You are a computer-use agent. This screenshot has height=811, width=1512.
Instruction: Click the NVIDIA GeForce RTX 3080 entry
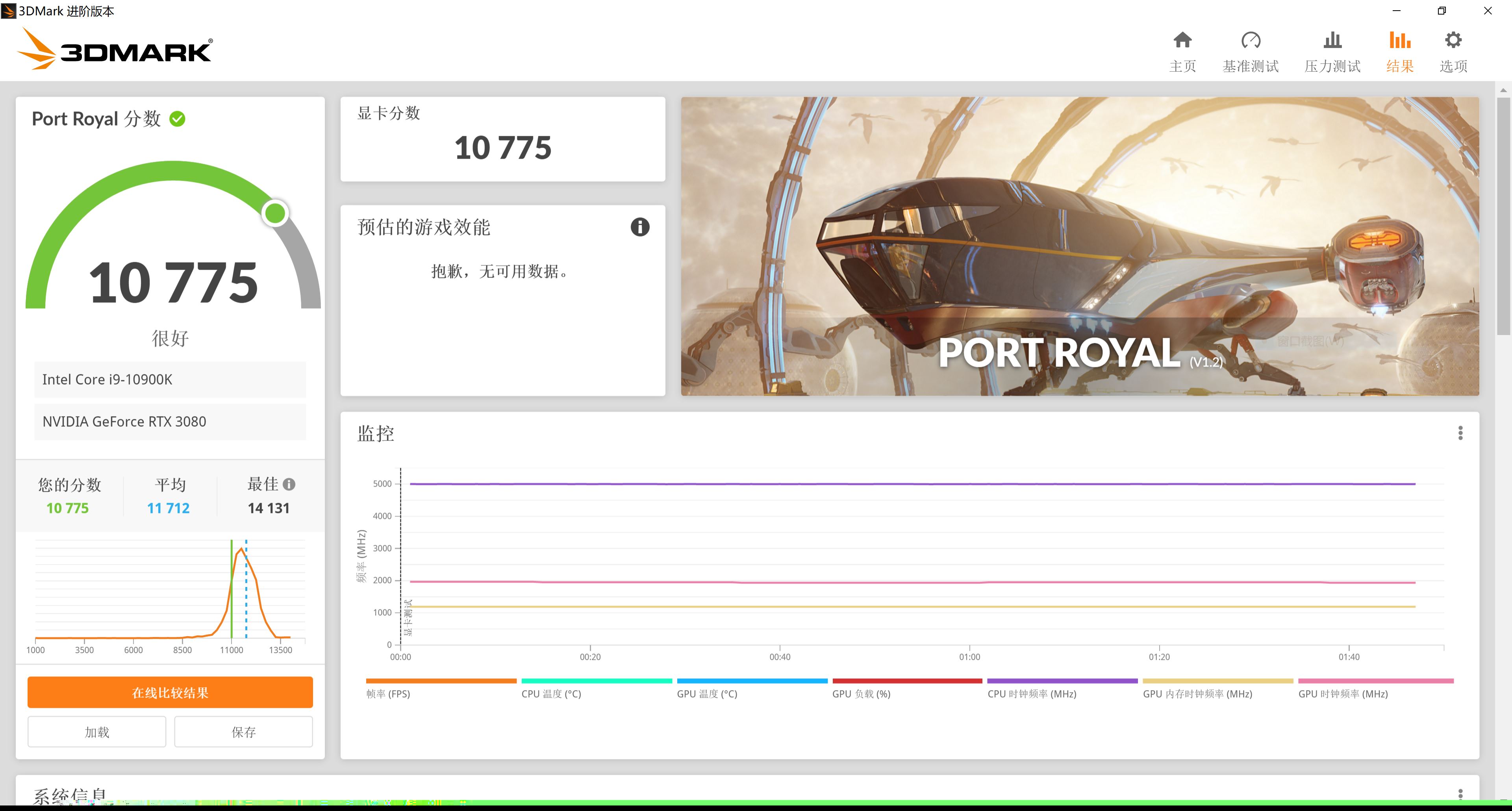coord(170,421)
